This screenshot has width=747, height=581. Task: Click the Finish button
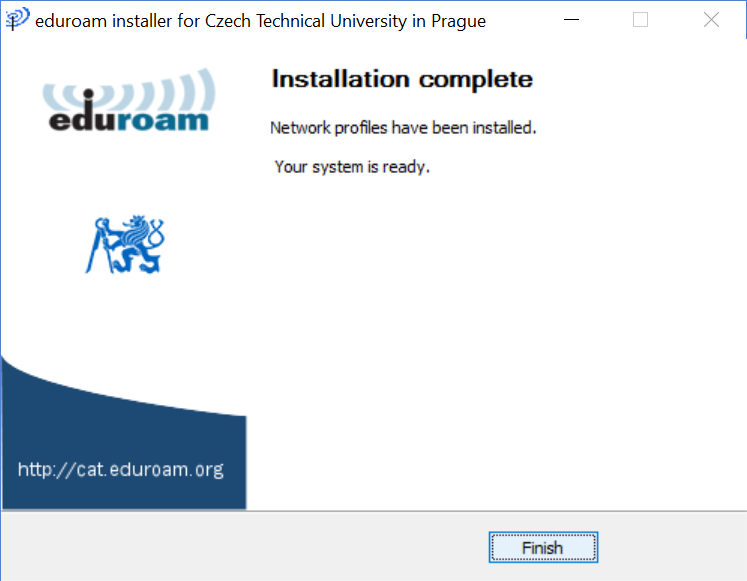(x=543, y=547)
